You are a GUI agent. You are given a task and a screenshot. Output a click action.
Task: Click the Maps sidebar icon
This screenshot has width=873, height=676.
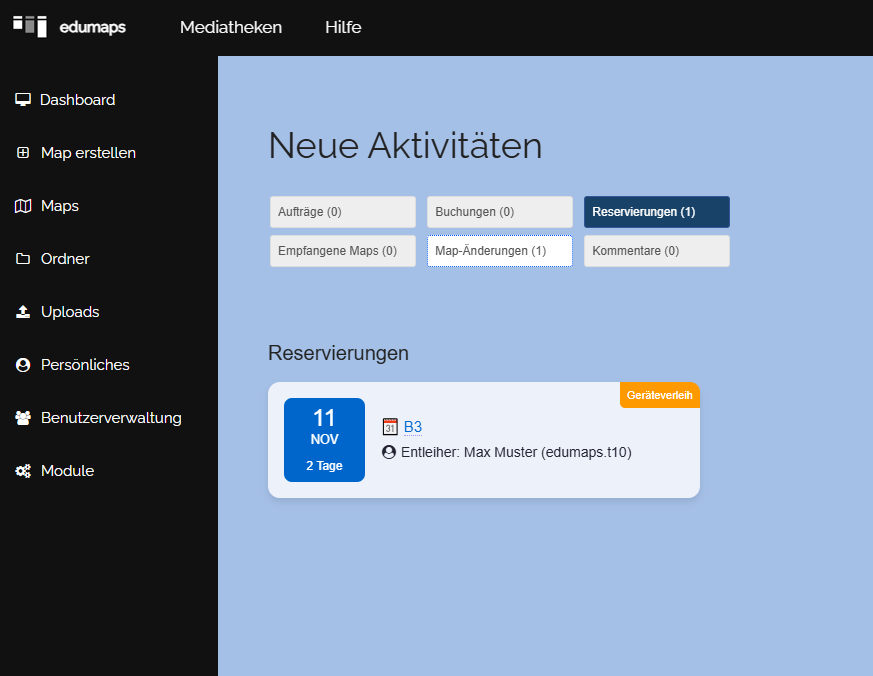(23, 206)
